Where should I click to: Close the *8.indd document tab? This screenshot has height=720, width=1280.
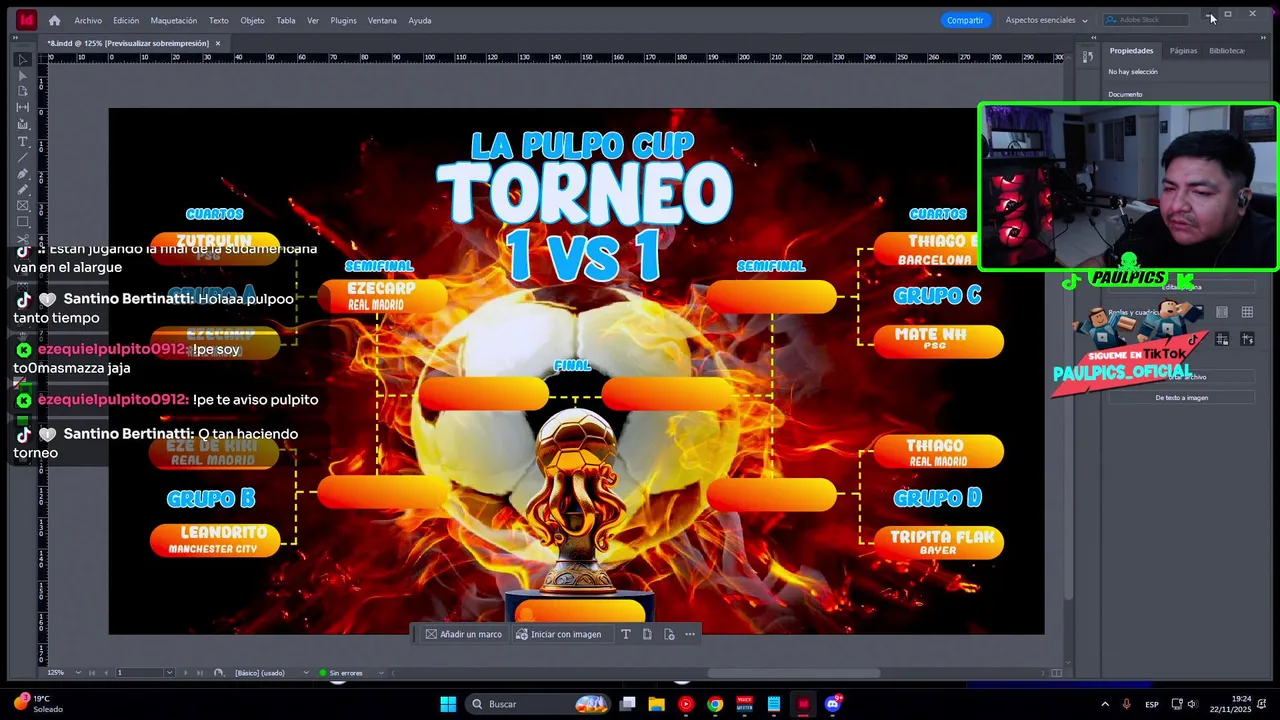[x=218, y=43]
